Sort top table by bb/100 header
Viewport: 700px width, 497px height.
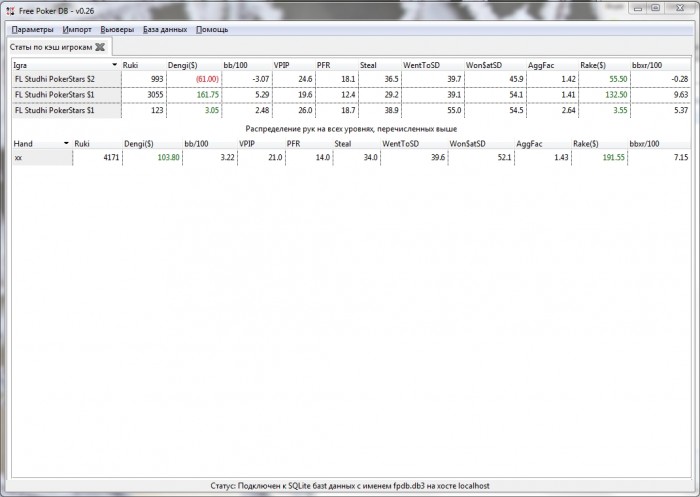click(x=247, y=65)
